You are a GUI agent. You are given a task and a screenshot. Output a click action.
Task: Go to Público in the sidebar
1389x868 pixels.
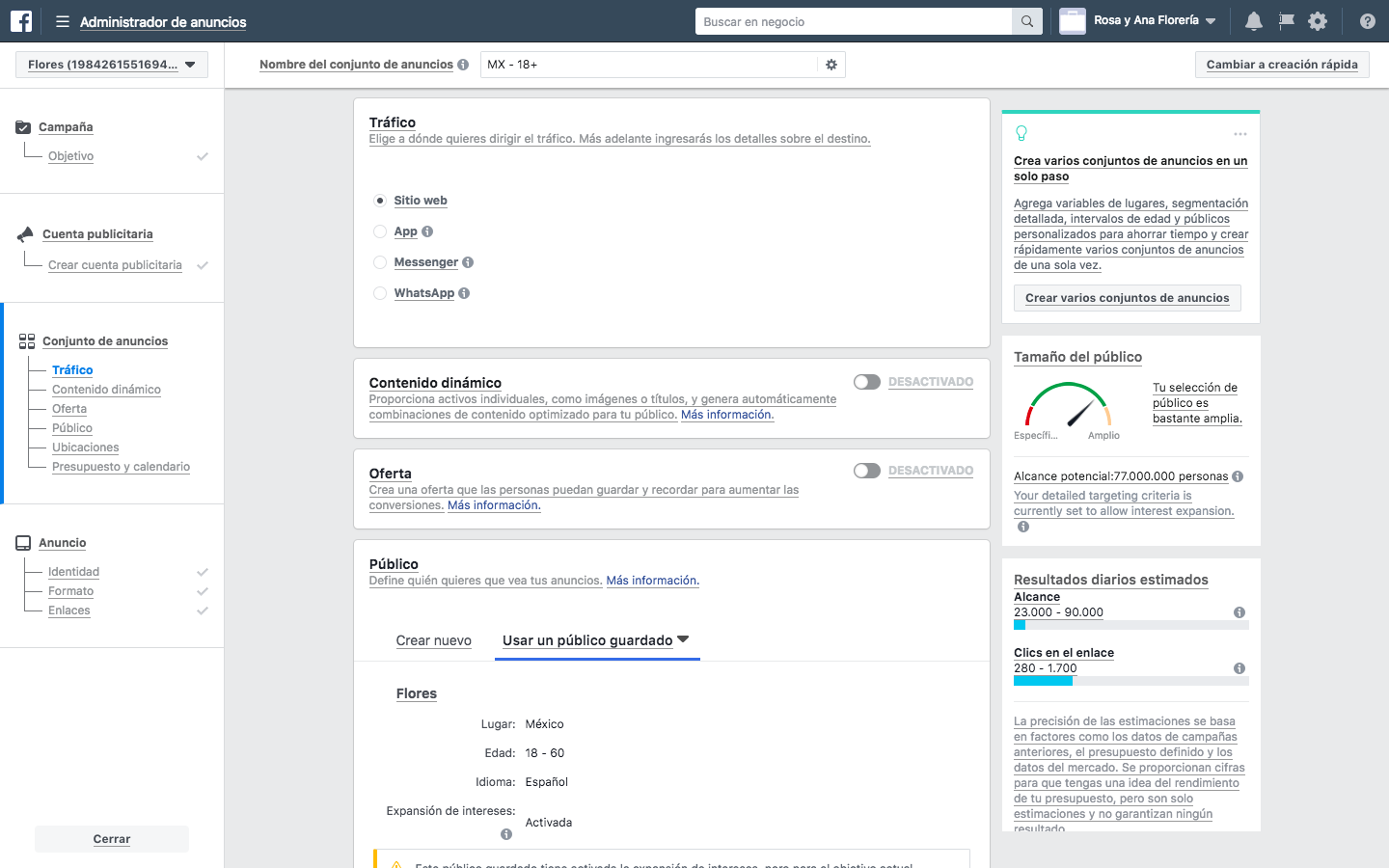(72, 428)
